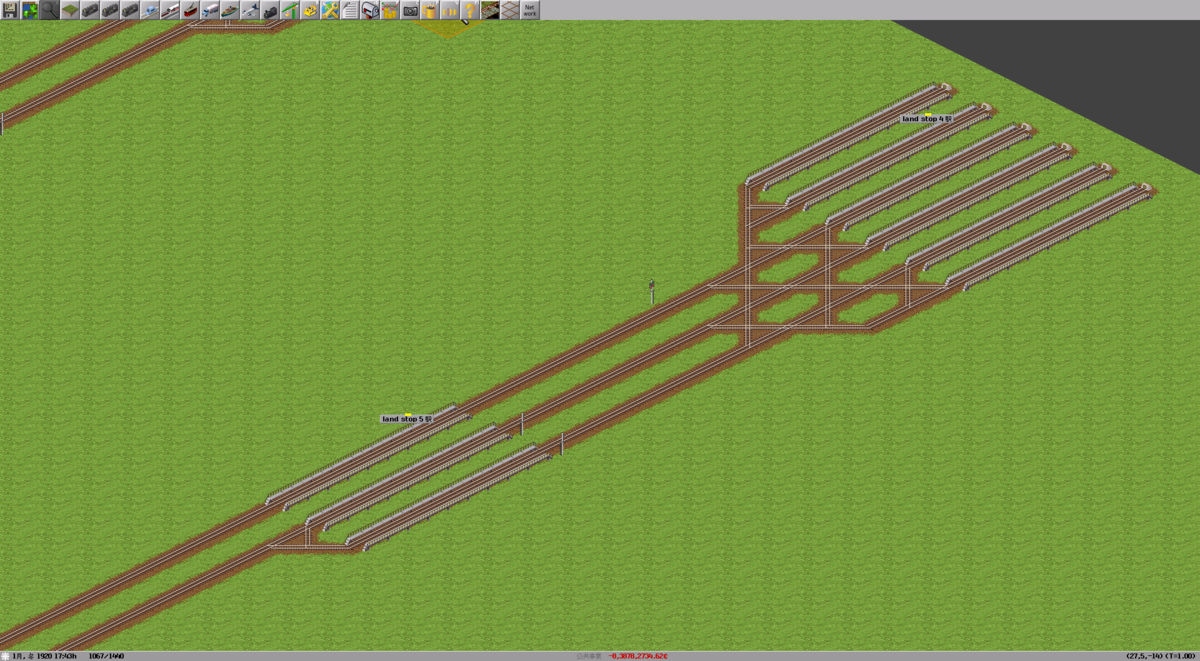Open the terrain slope tools
The height and width of the screenshot is (661, 1200).
coord(70,10)
